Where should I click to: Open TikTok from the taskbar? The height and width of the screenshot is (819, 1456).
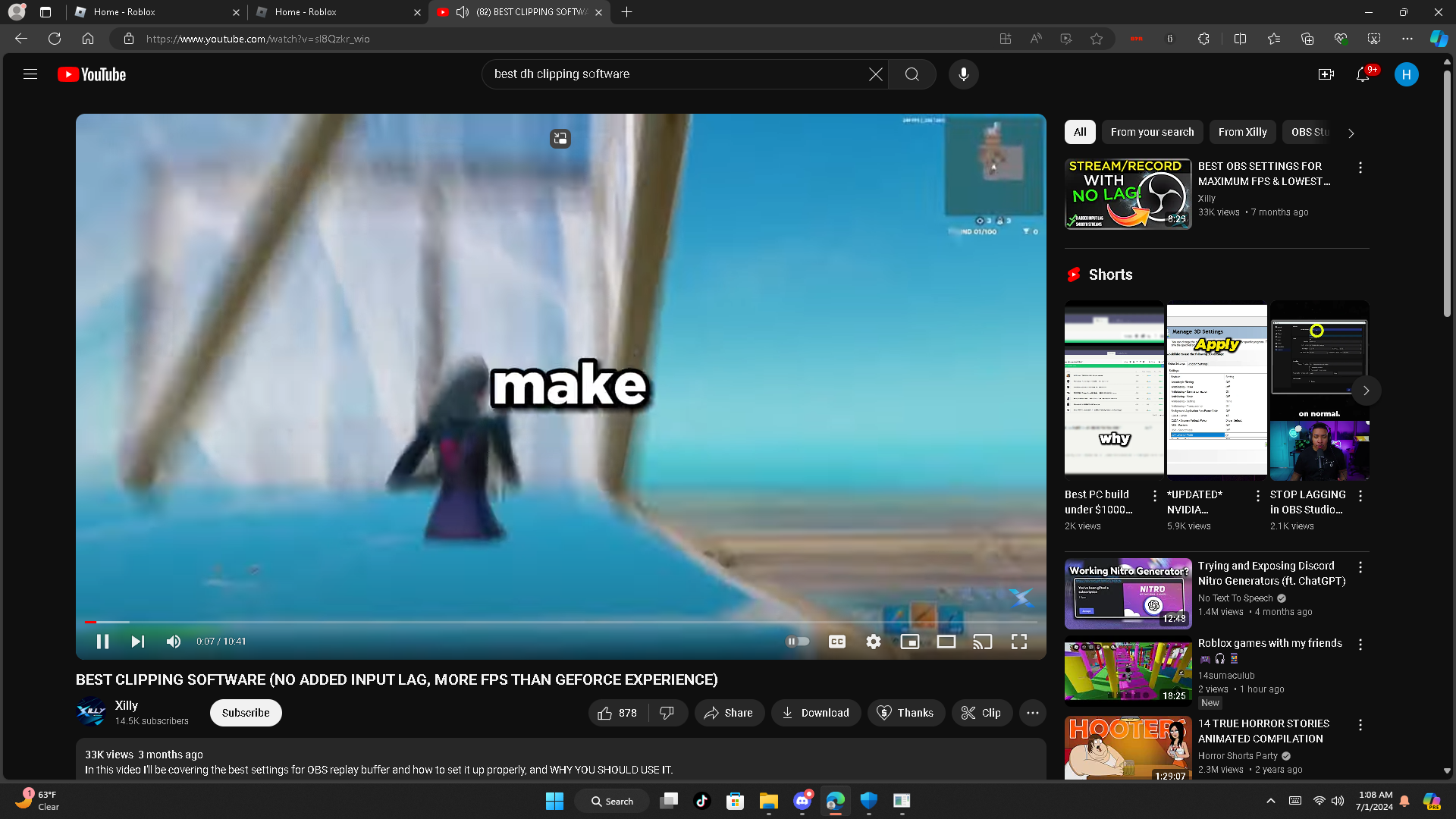pyautogui.click(x=701, y=801)
